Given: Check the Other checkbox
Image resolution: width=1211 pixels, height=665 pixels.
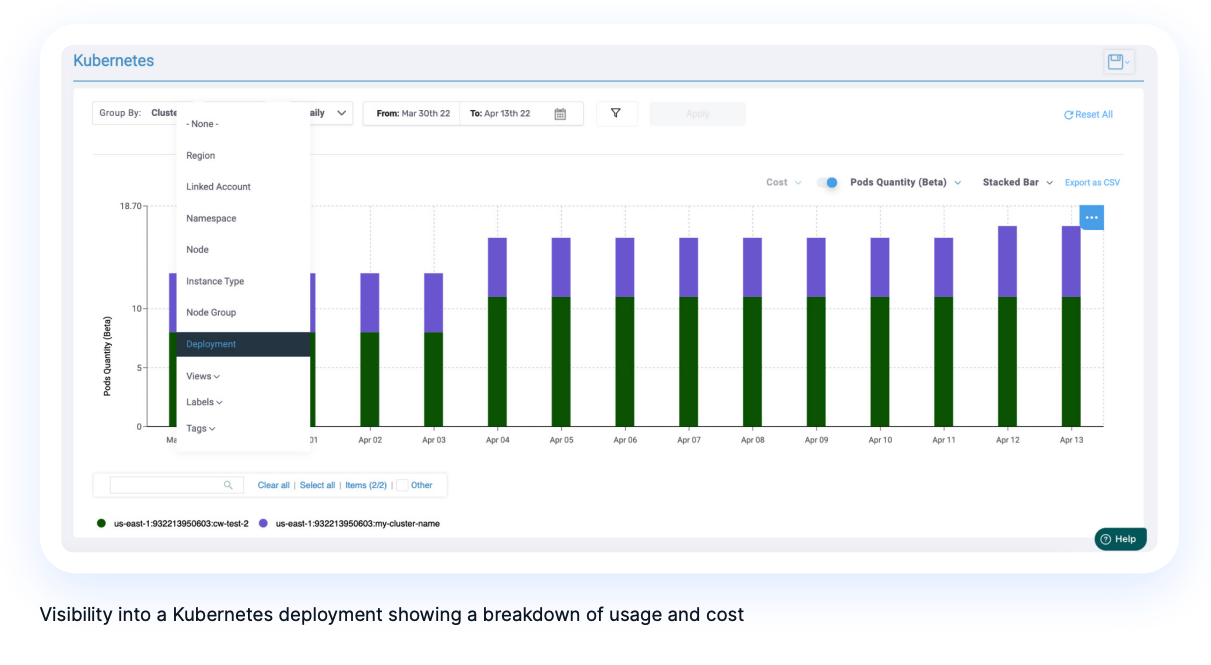Looking at the screenshot, I should (402, 485).
